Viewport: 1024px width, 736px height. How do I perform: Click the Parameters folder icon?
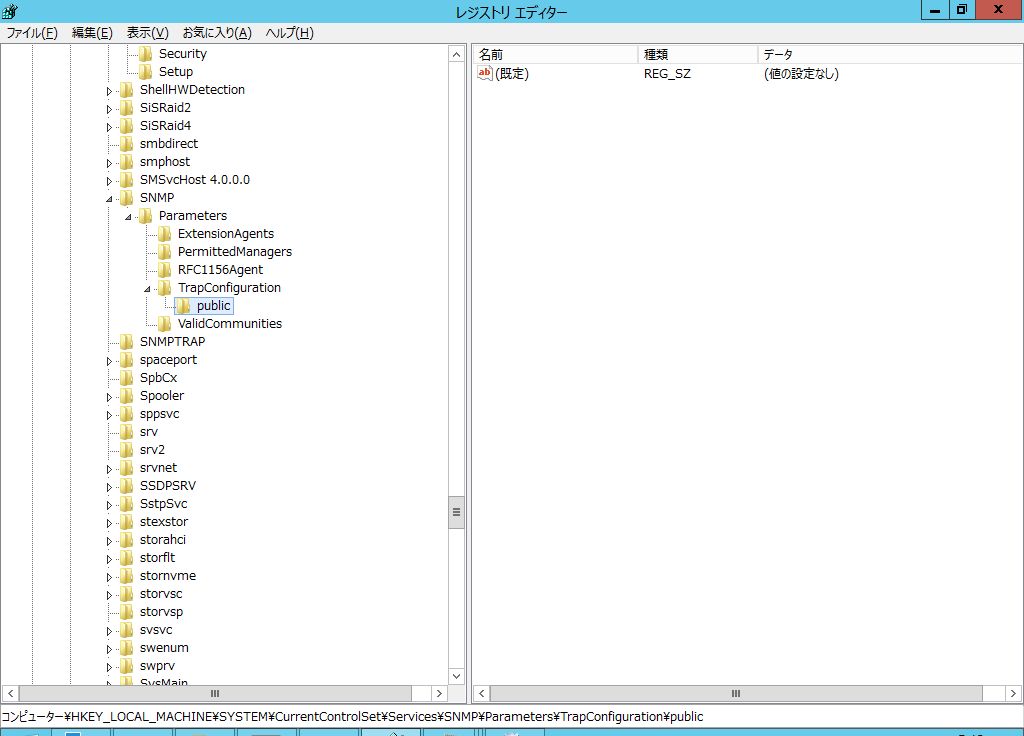coord(146,216)
